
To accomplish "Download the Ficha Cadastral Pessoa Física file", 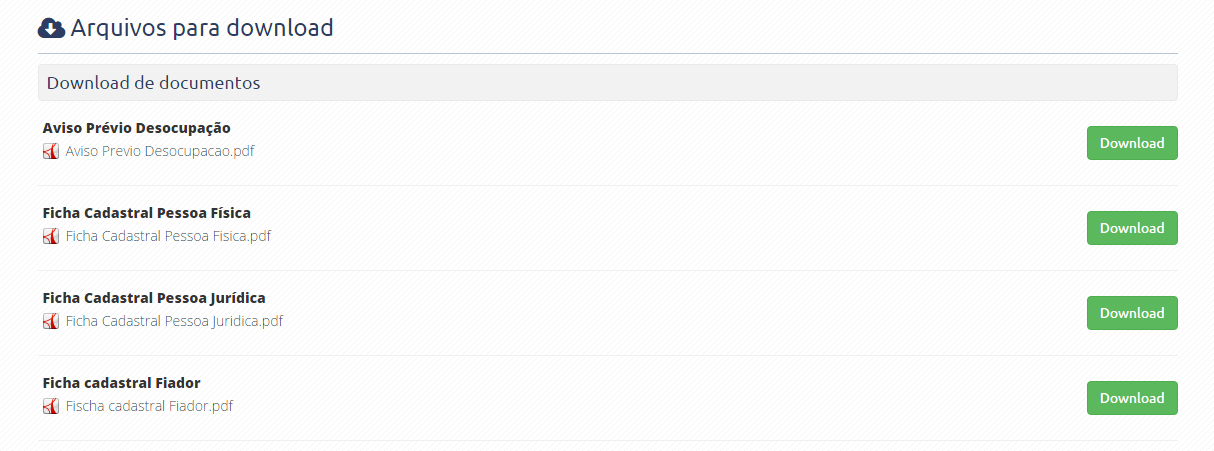I will coord(1131,228).
